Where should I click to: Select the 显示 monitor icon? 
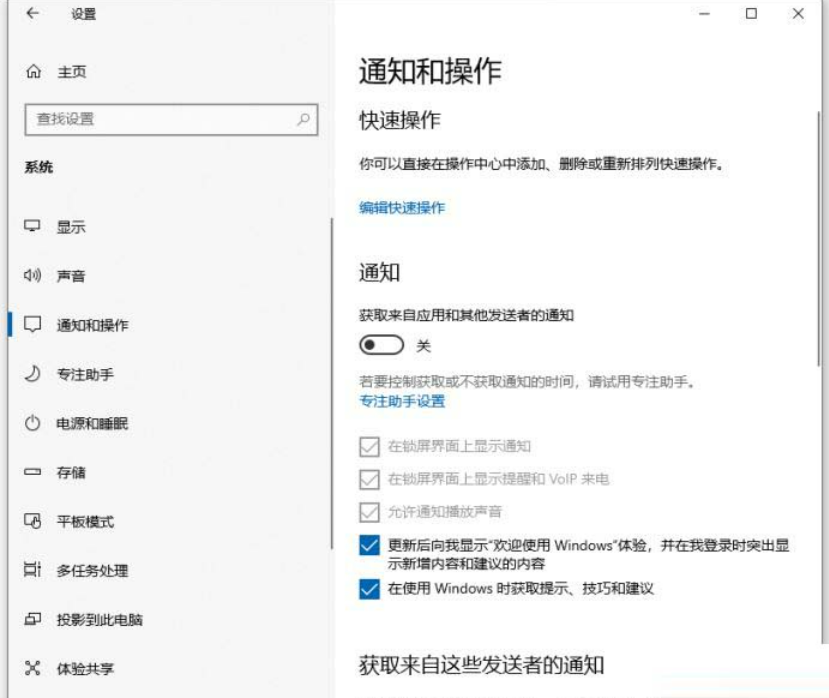click(x=32, y=226)
